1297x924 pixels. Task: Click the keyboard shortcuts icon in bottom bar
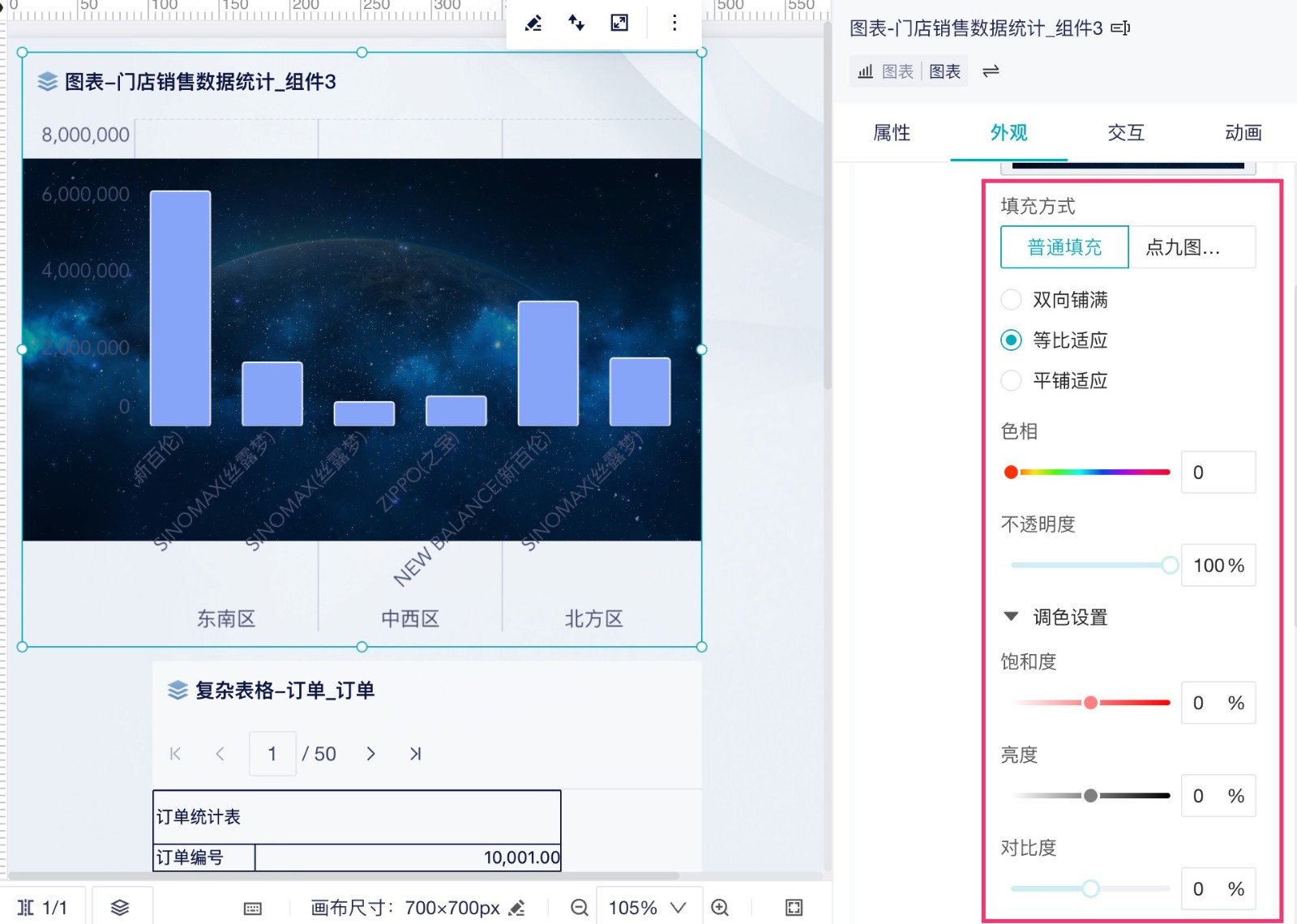[x=253, y=909]
